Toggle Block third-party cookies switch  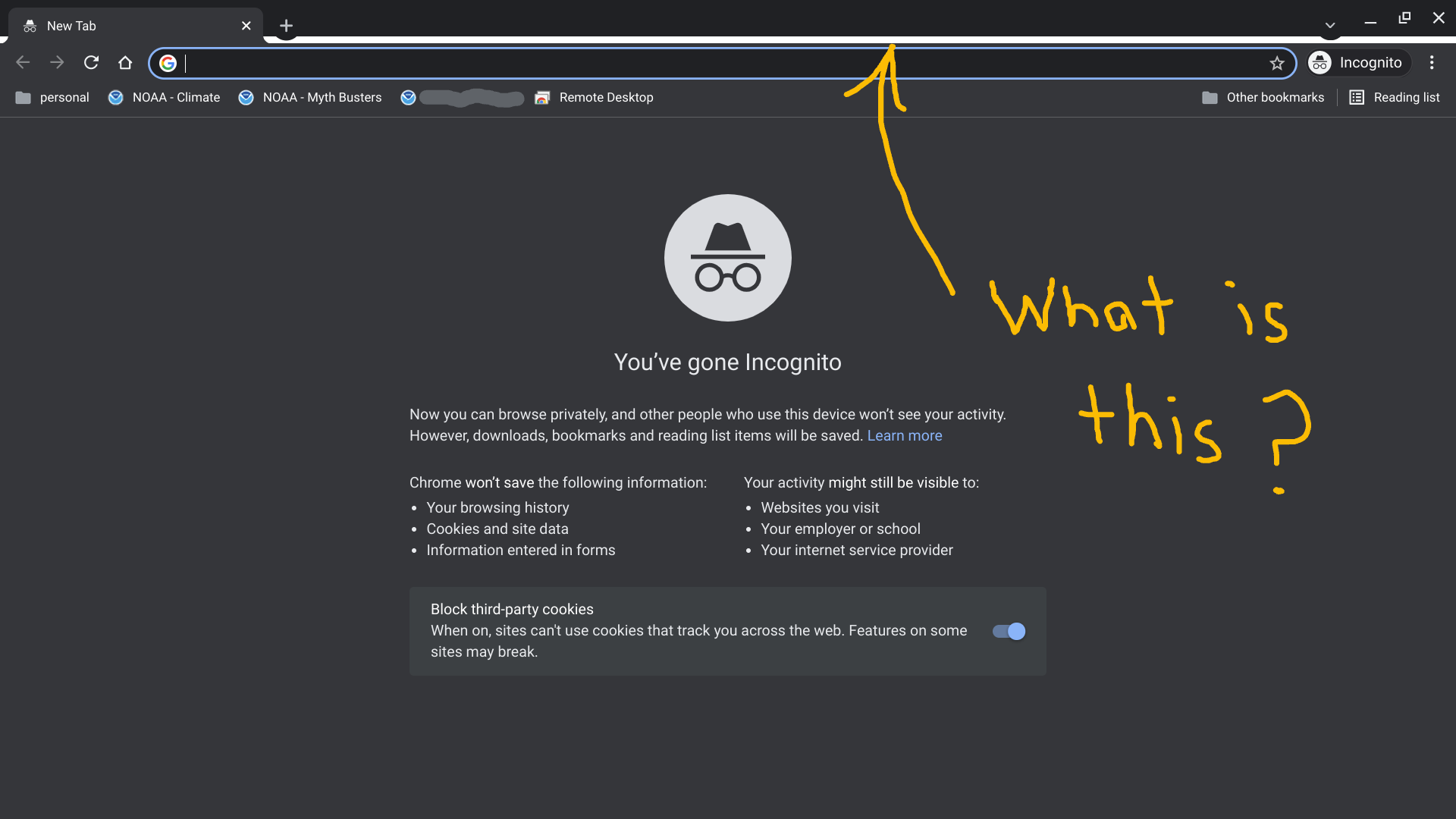coord(1009,632)
